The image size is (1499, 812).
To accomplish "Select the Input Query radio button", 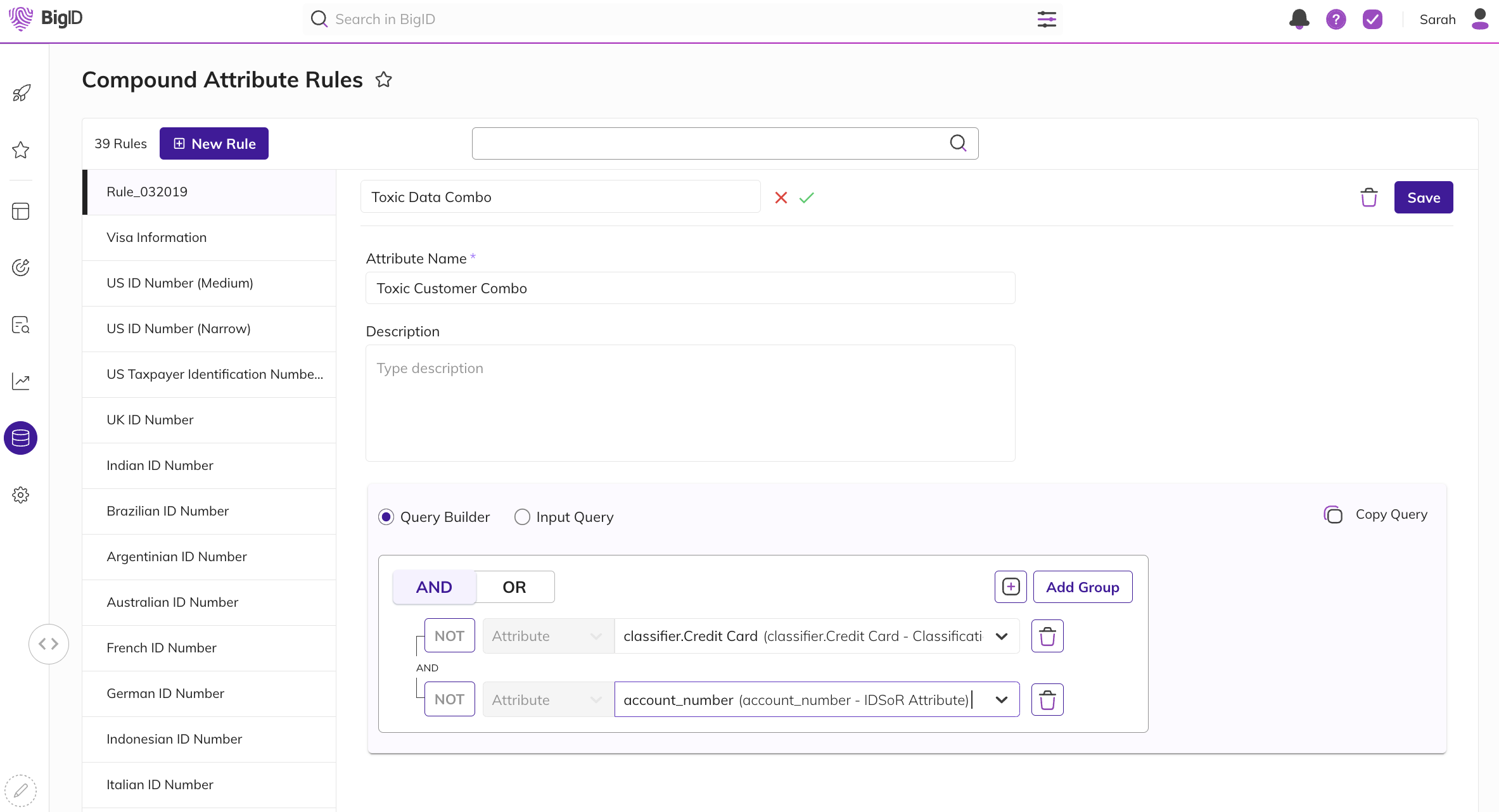I will (x=522, y=517).
